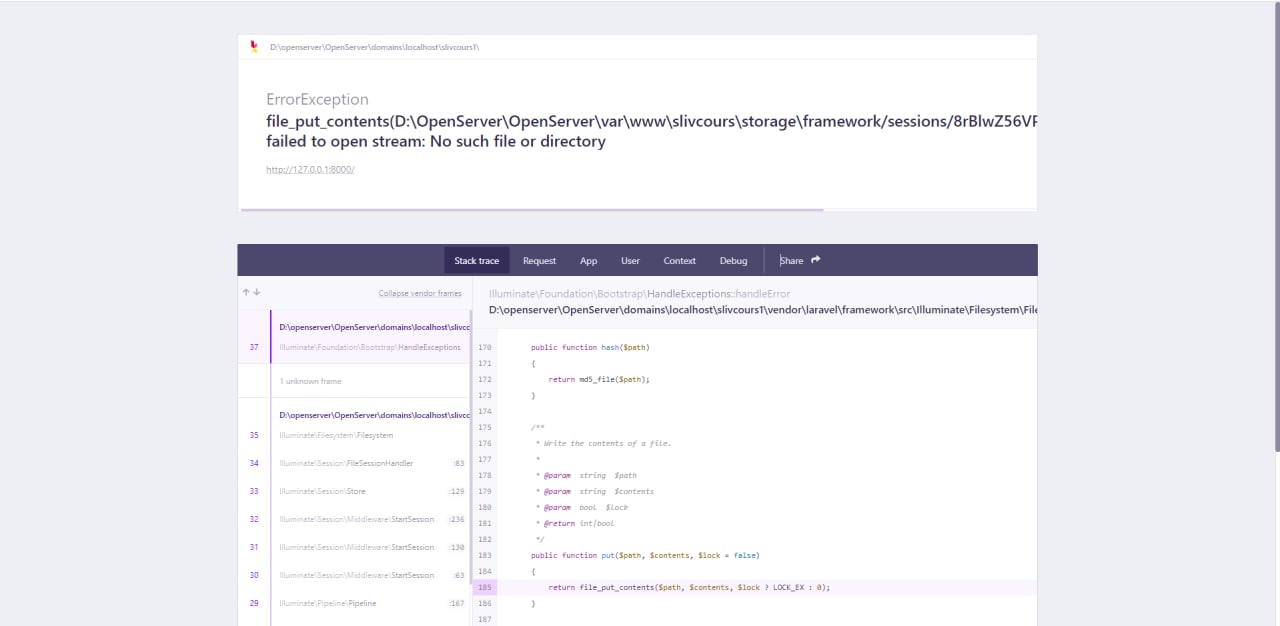This screenshot has width=1280, height=626.
Task: Select frame 31 StartSession line 130
Action: tap(354, 547)
